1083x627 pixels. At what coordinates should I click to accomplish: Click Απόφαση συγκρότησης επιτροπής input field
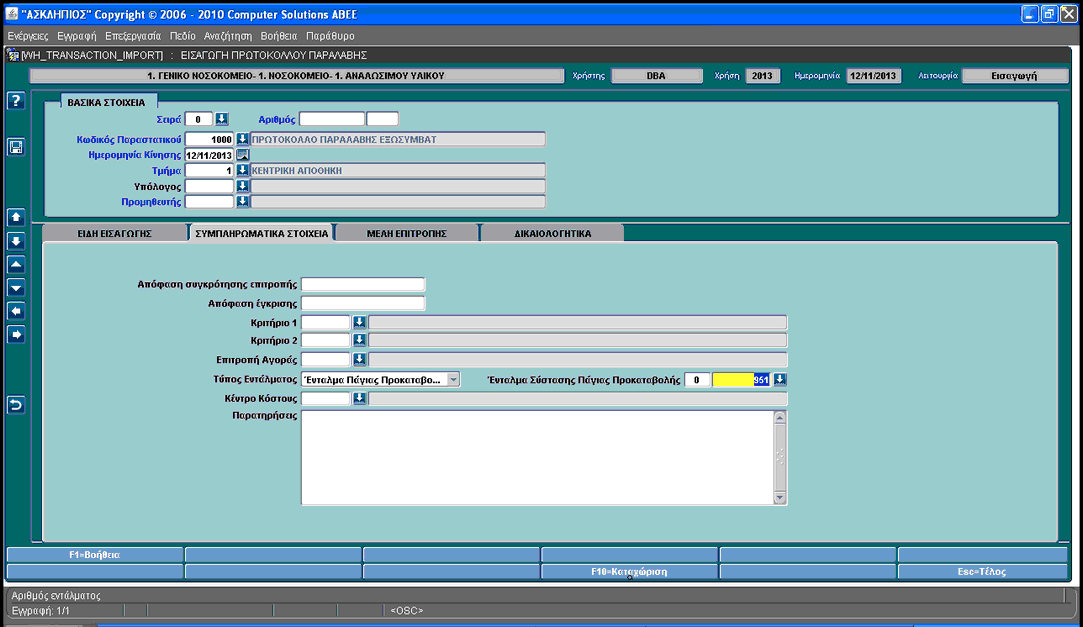click(x=363, y=284)
